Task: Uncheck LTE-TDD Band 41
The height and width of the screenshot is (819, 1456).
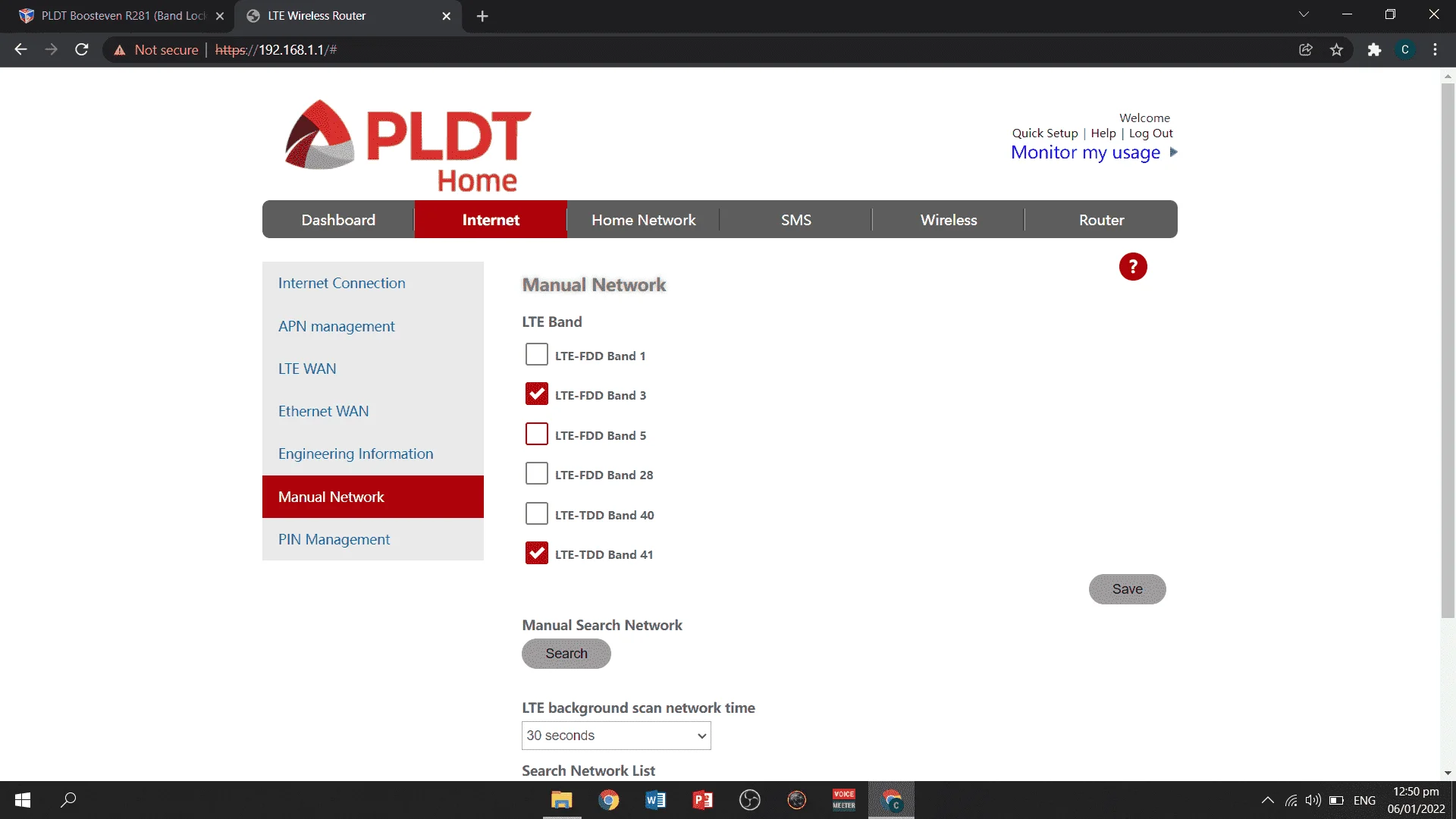Action: (537, 554)
